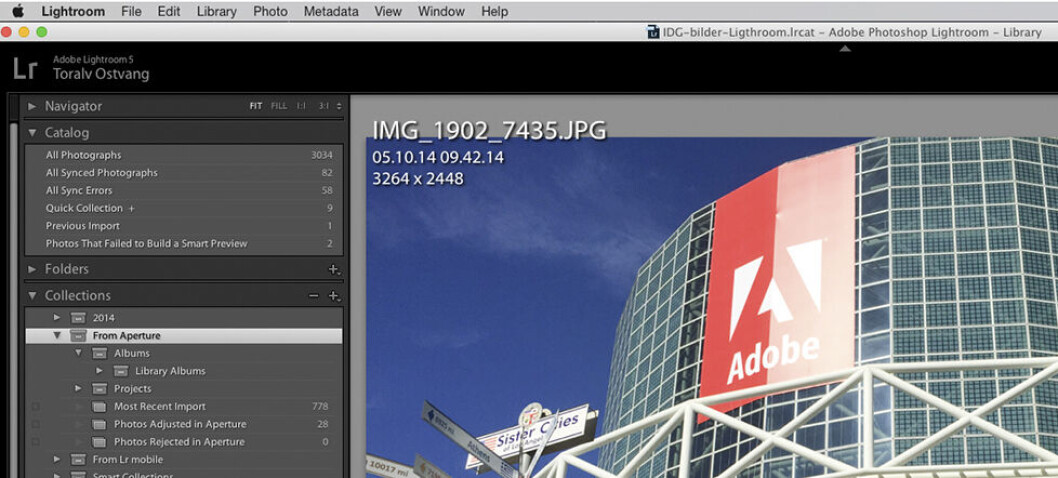Screen dimensions: 1058x478
Task: Set Navigator zoom to FIT
Action: coord(256,106)
